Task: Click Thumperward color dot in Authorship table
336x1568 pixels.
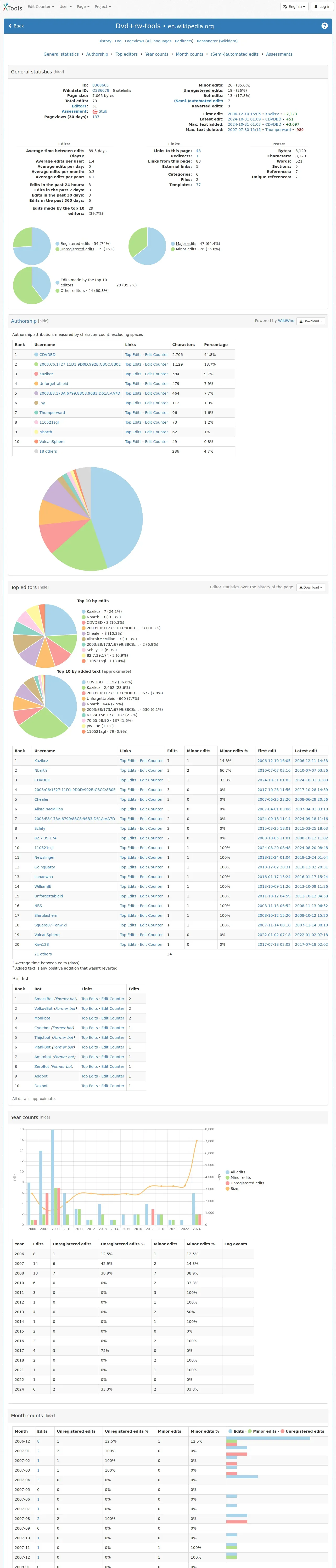Action: tap(36, 413)
